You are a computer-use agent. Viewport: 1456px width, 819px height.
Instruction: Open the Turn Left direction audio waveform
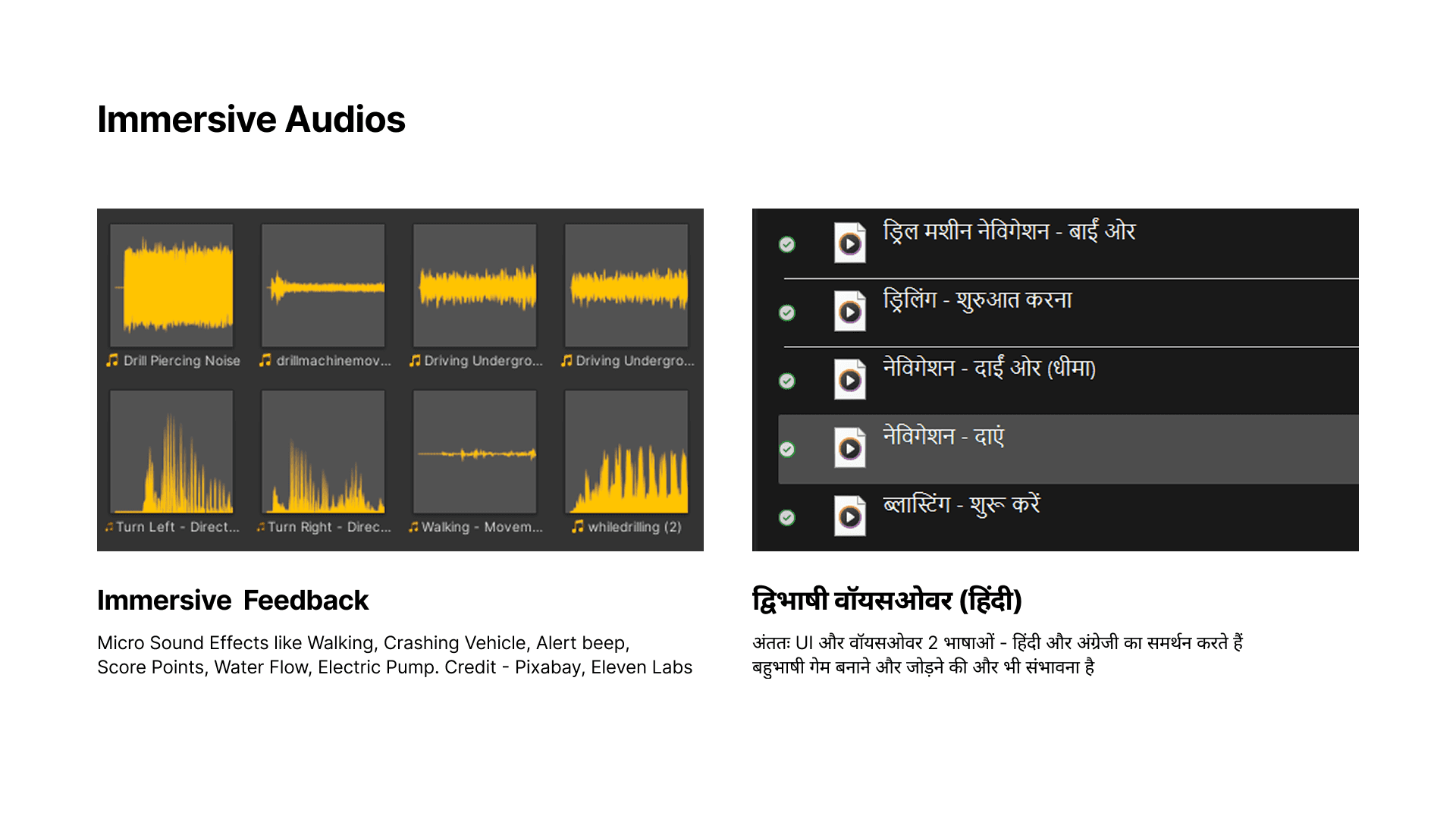tap(171, 453)
